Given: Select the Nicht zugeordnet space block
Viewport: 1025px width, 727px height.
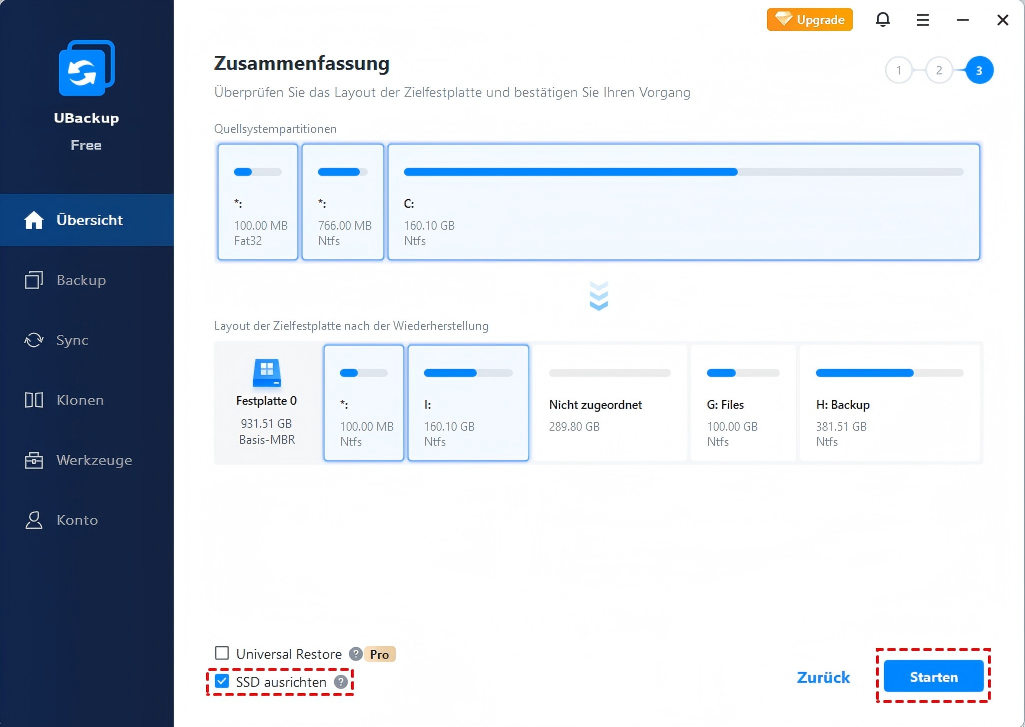Looking at the screenshot, I should coord(609,403).
